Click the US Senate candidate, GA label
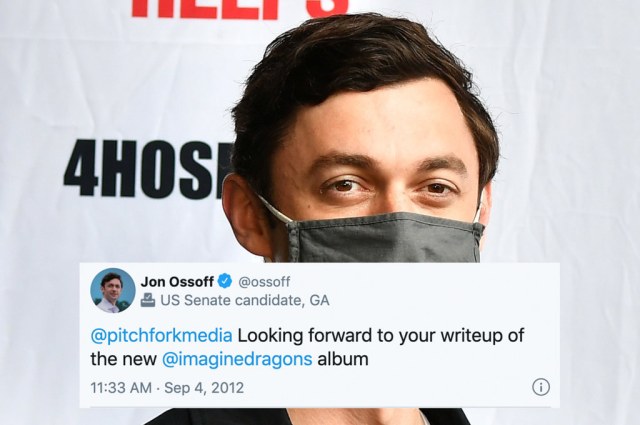This screenshot has width=640, height=425. [245, 300]
